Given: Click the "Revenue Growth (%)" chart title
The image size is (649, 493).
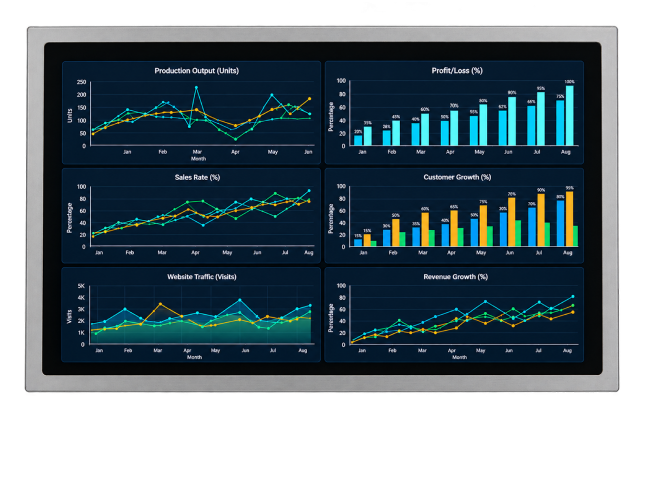Looking at the screenshot, I should 456,277.
